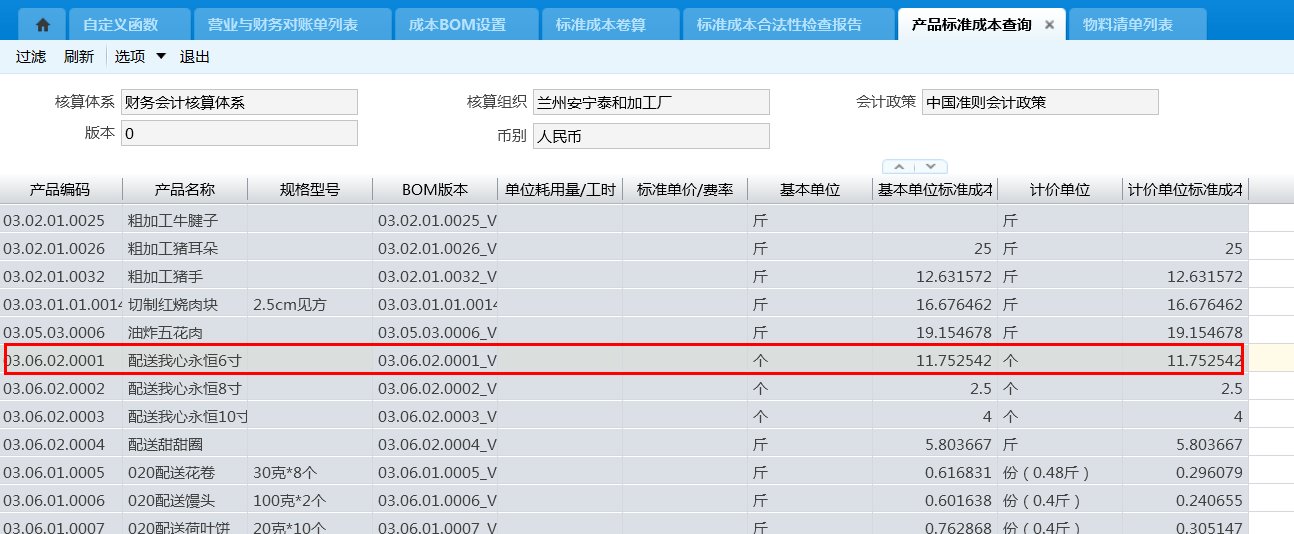Click code 03.06.01.0006
1294x534 pixels.
[54, 500]
